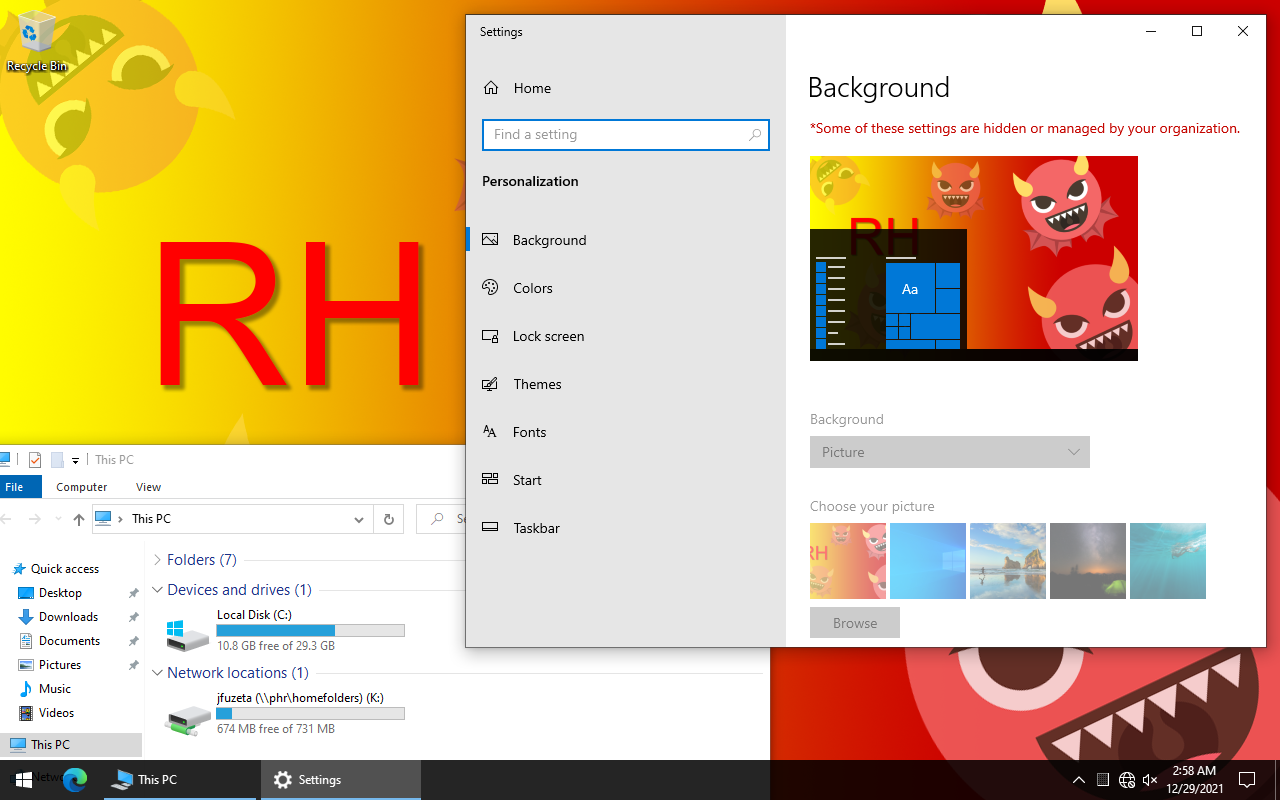Click the Browse button

click(x=854, y=623)
